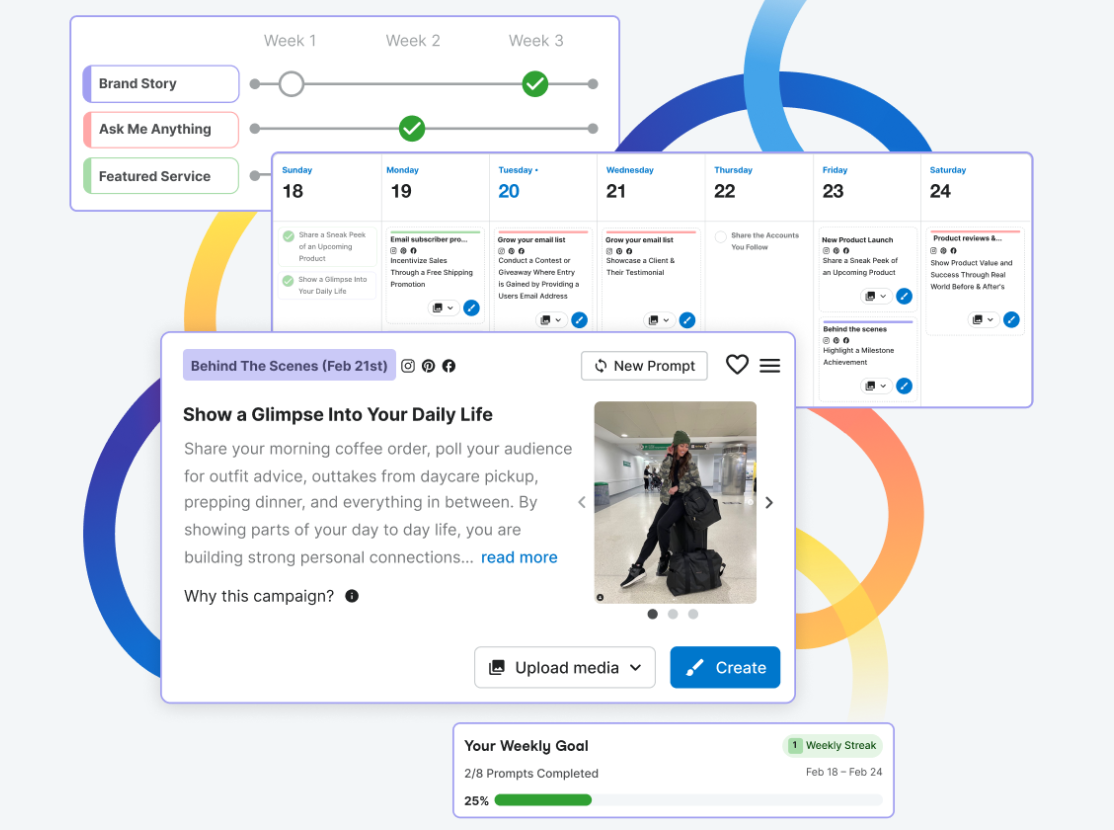Open media dropdown on Wednesday's post

click(x=659, y=320)
